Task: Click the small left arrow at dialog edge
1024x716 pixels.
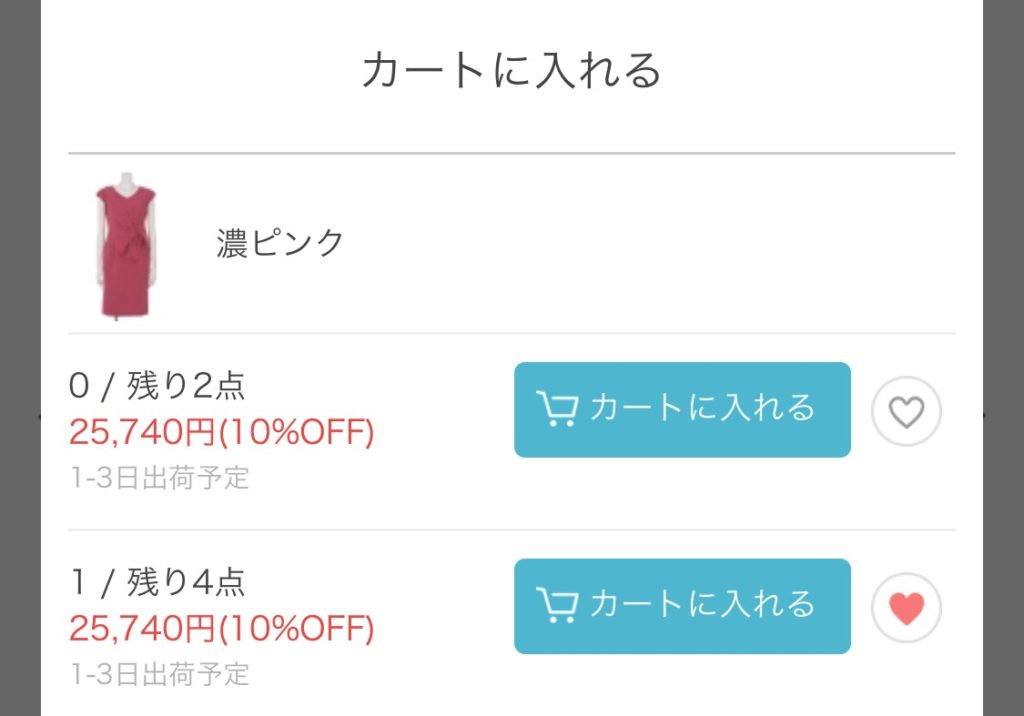Action: tap(40, 415)
